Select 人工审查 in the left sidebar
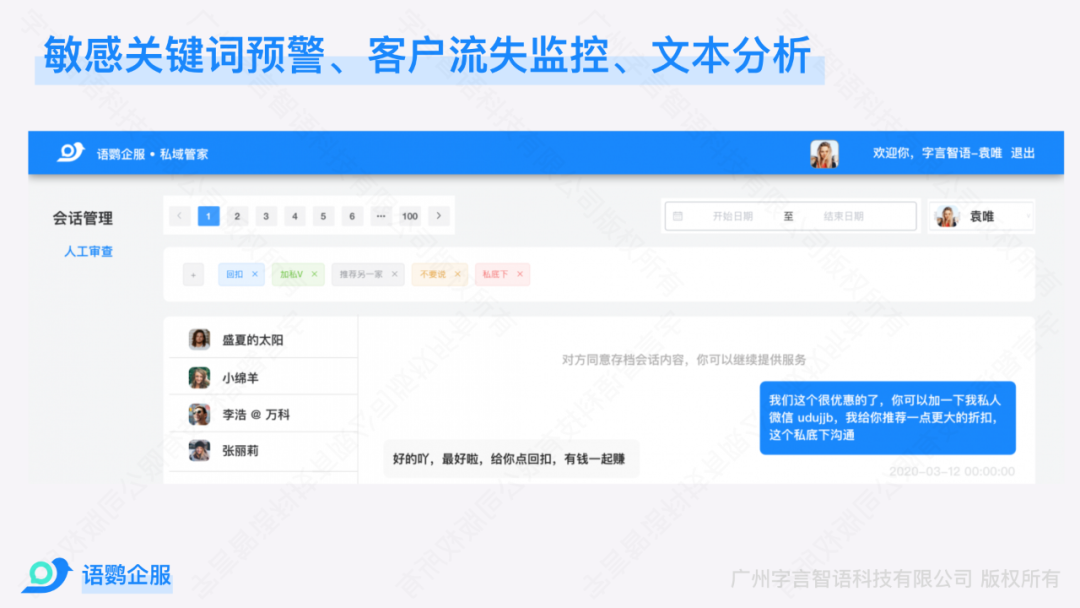The image size is (1080, 608). coord(88,251)
